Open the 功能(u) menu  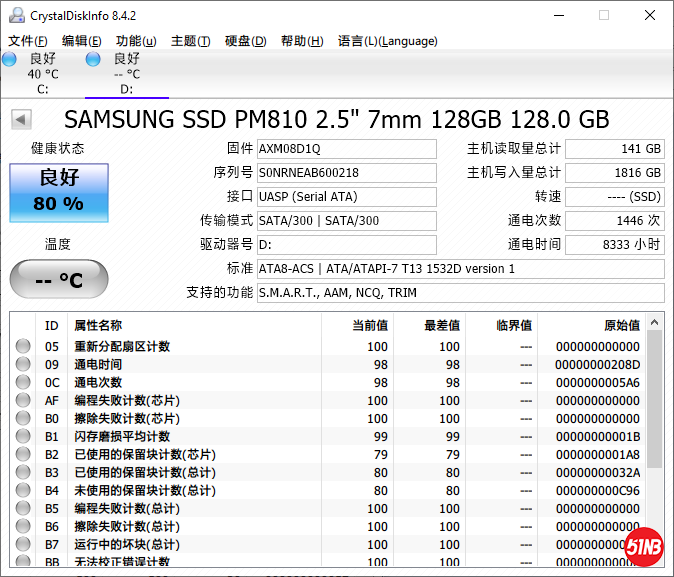[x=136, y=41]
